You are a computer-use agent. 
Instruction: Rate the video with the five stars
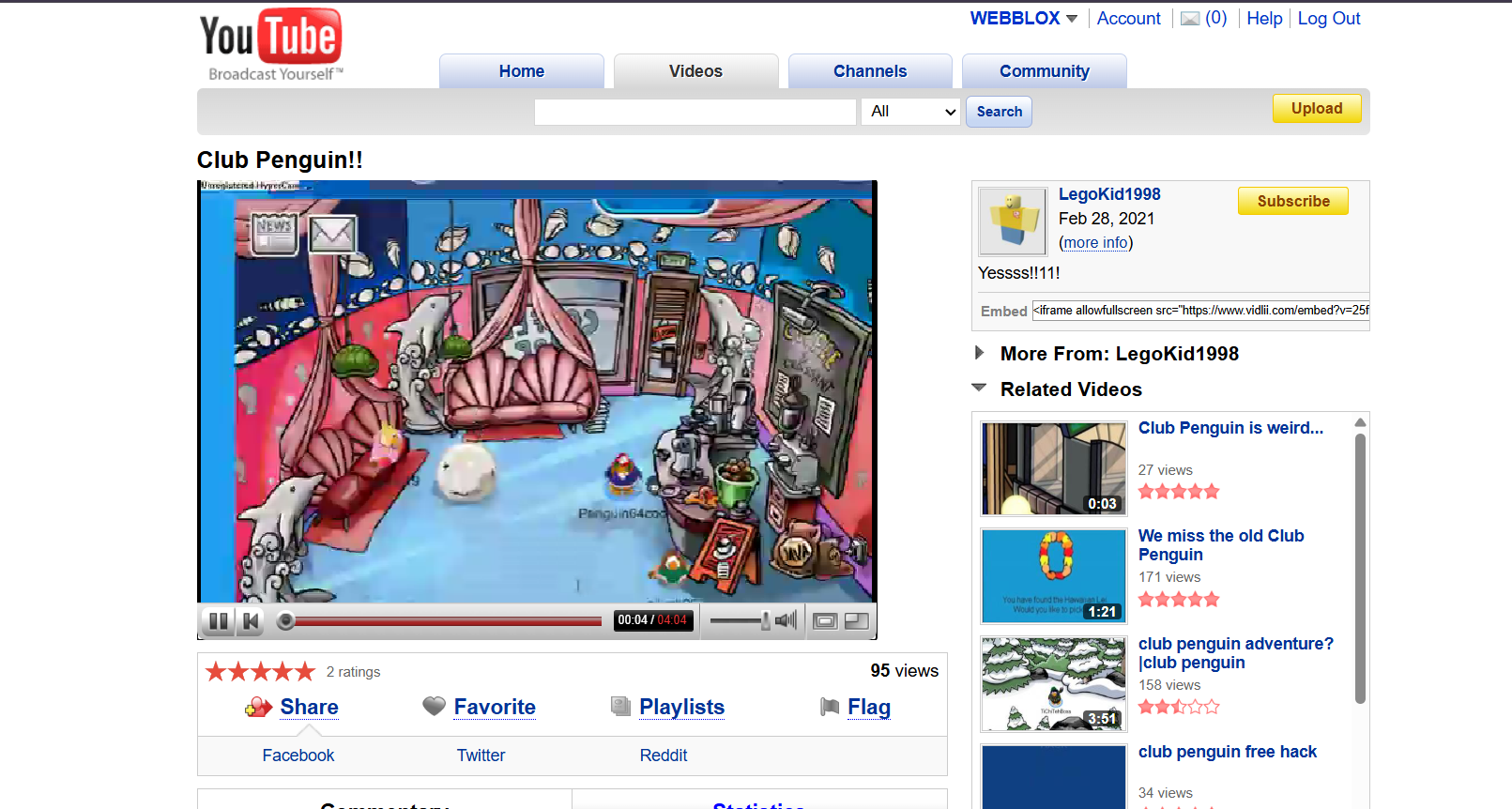point(260,671)
